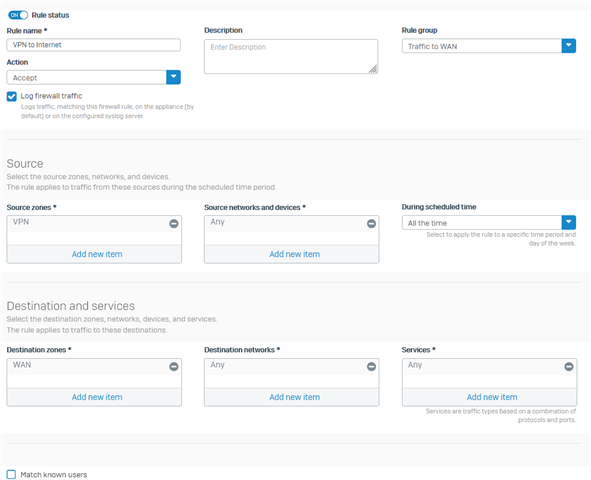Enable Match known users checkbox

11,474
